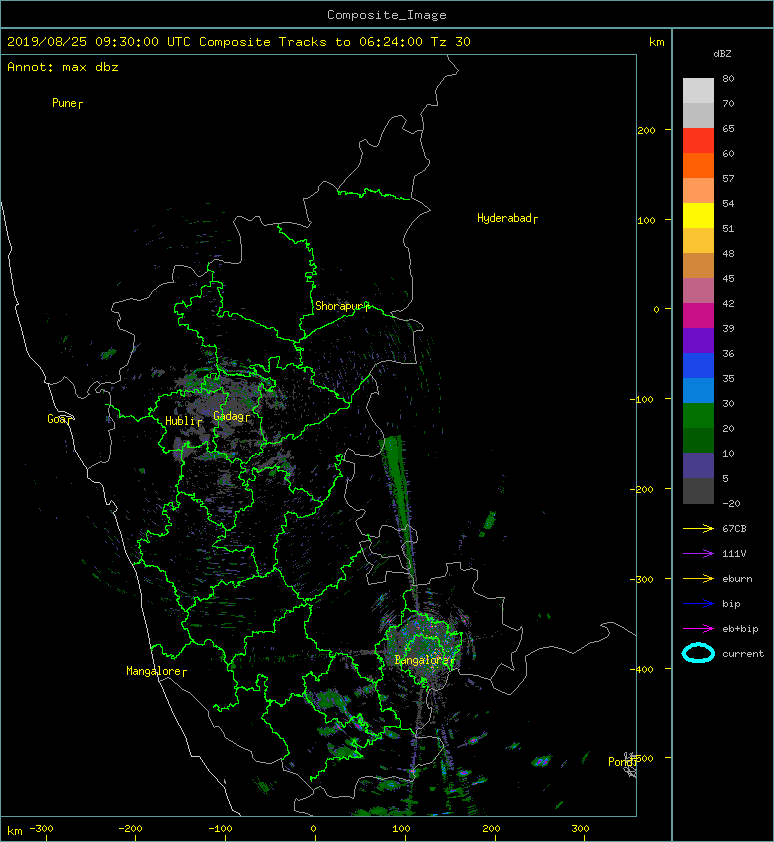
Task: Click the dark orange 60 dBZ swatch
Action: click(x=698, y=165)
